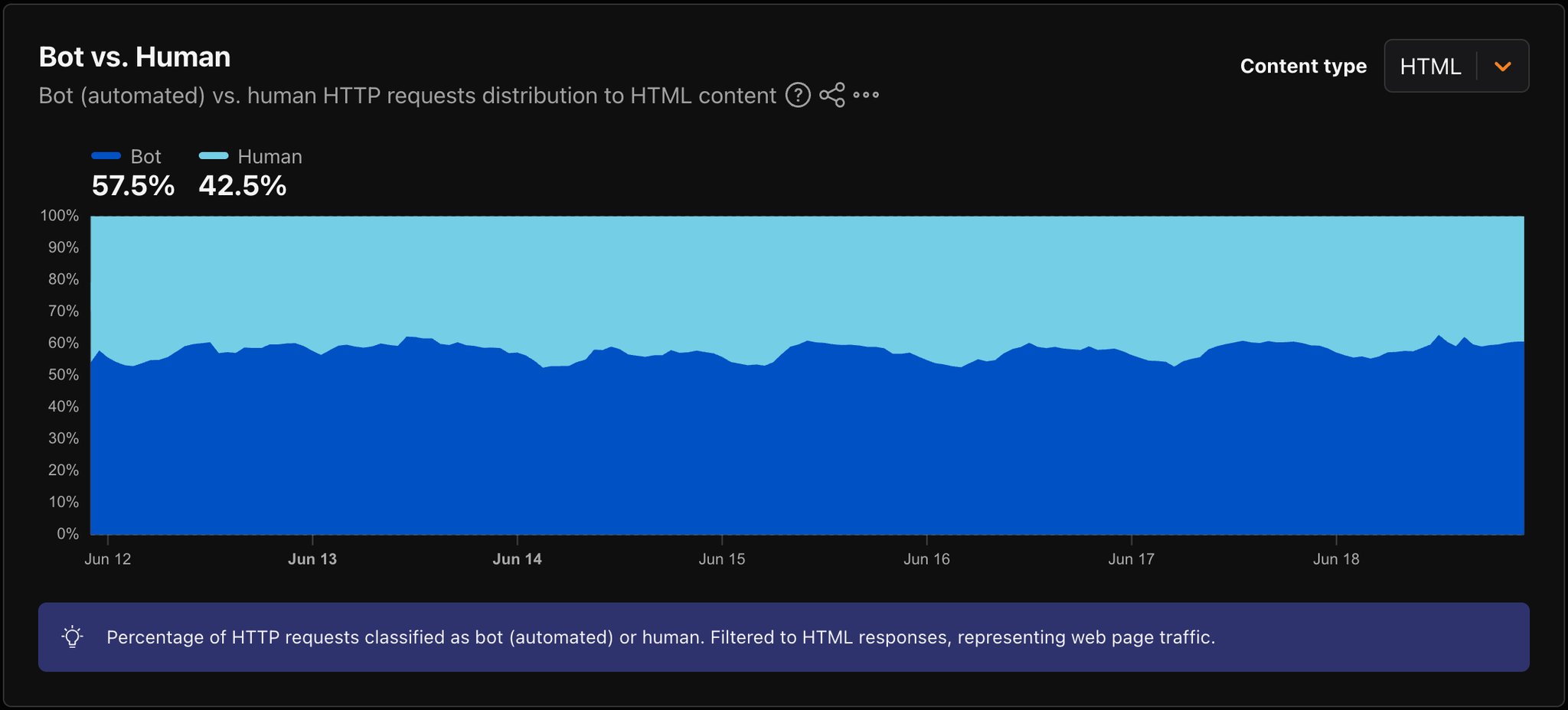Click the 80% y-axis label
The image size is (1568, 710).
[64, 279]
